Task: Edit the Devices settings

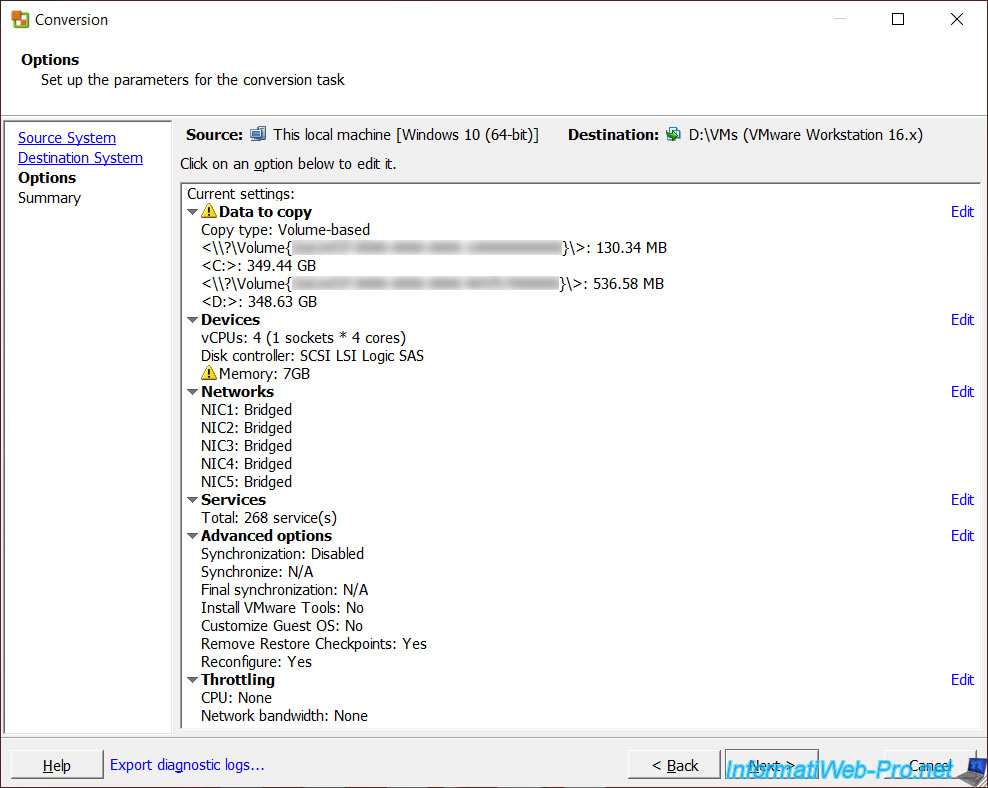Action: coord(962,320)
